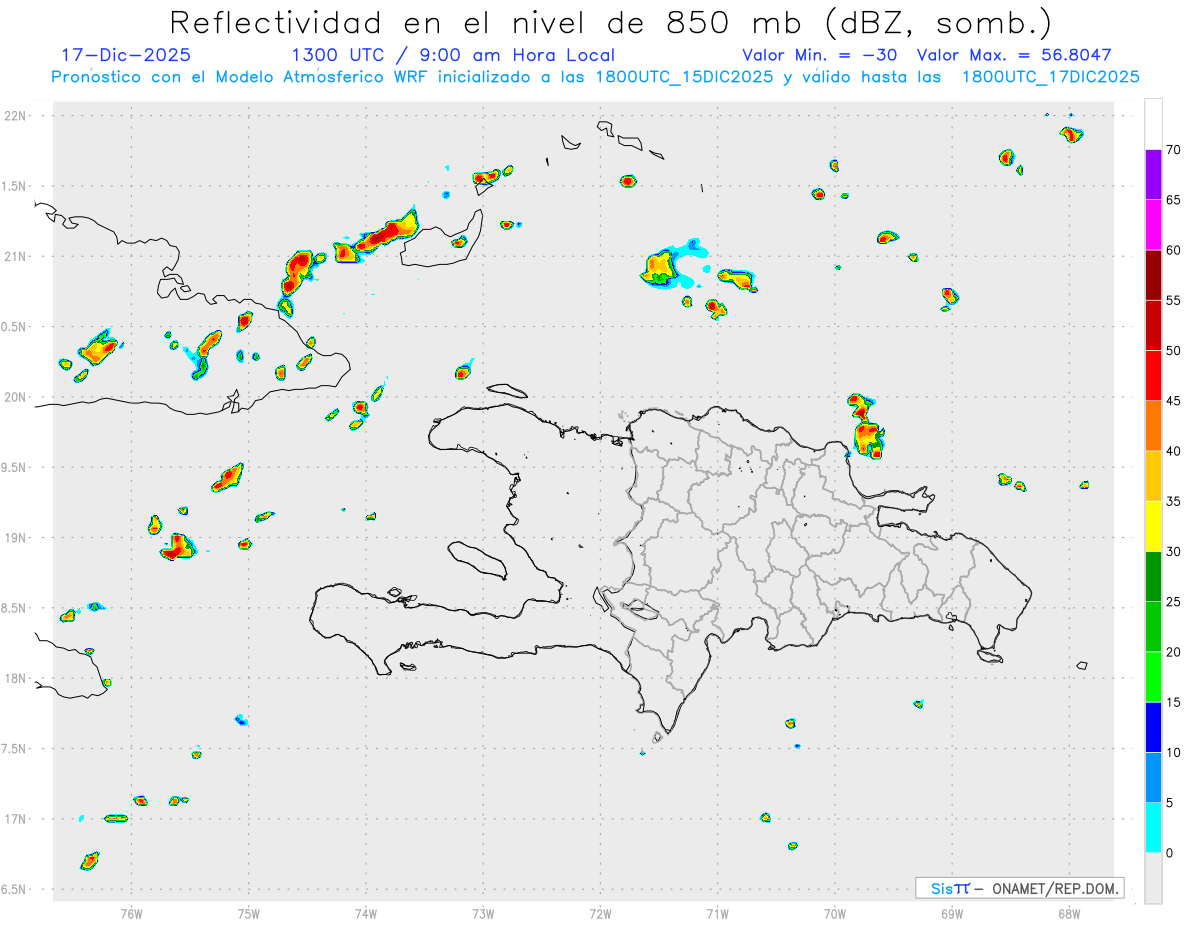Click the '50' colorbar scale value

point(1174,351)
